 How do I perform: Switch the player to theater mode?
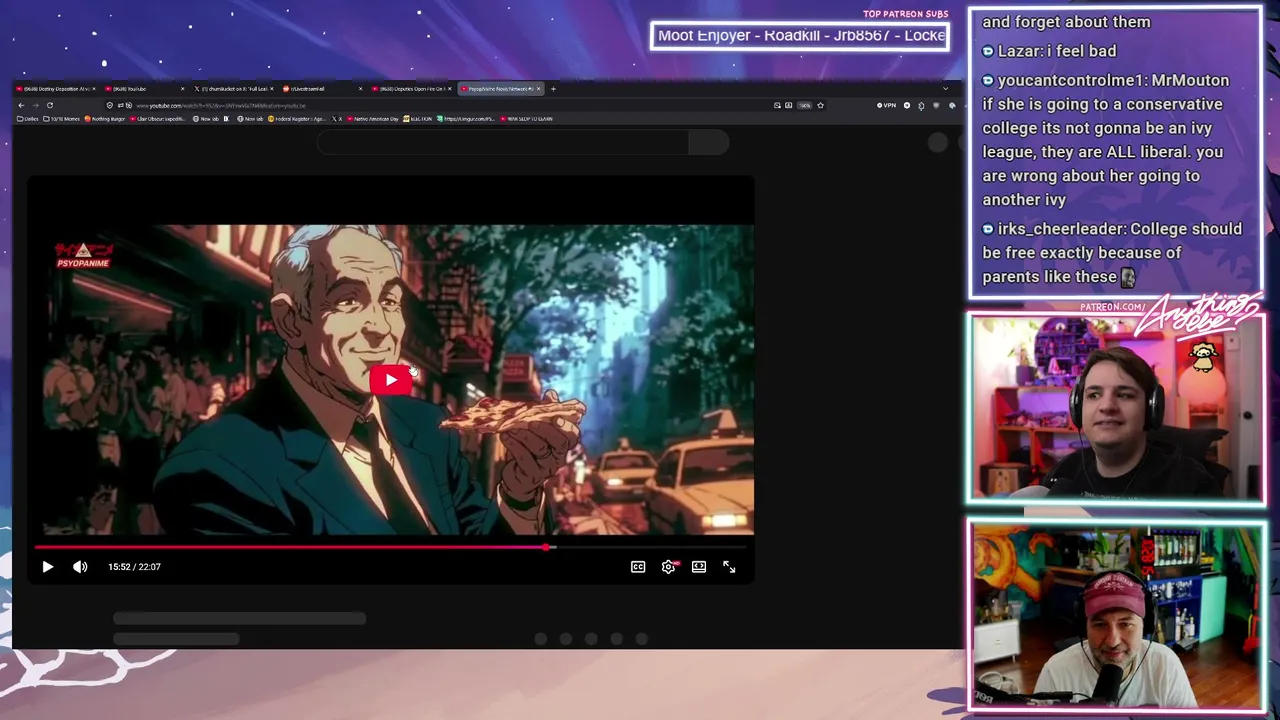pyautogui.click(x=699, y=567)
